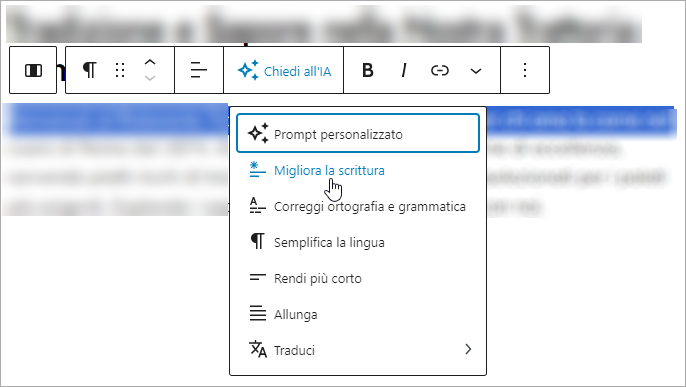This screenshot has width=686, height=387.
Task: Click the Traduci translate icon
Action: click(x=258, y=349)
